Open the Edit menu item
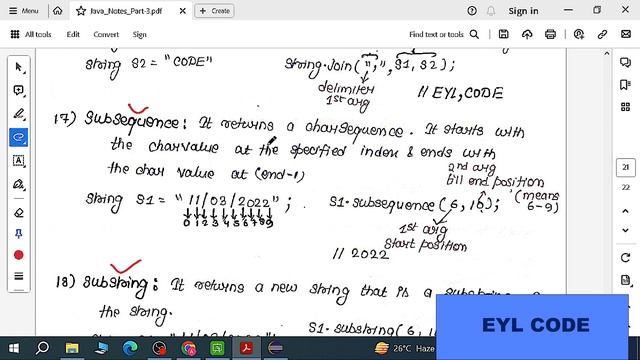Image resolution: width=640 pixels, height=360 pixels. click(73, 34)
